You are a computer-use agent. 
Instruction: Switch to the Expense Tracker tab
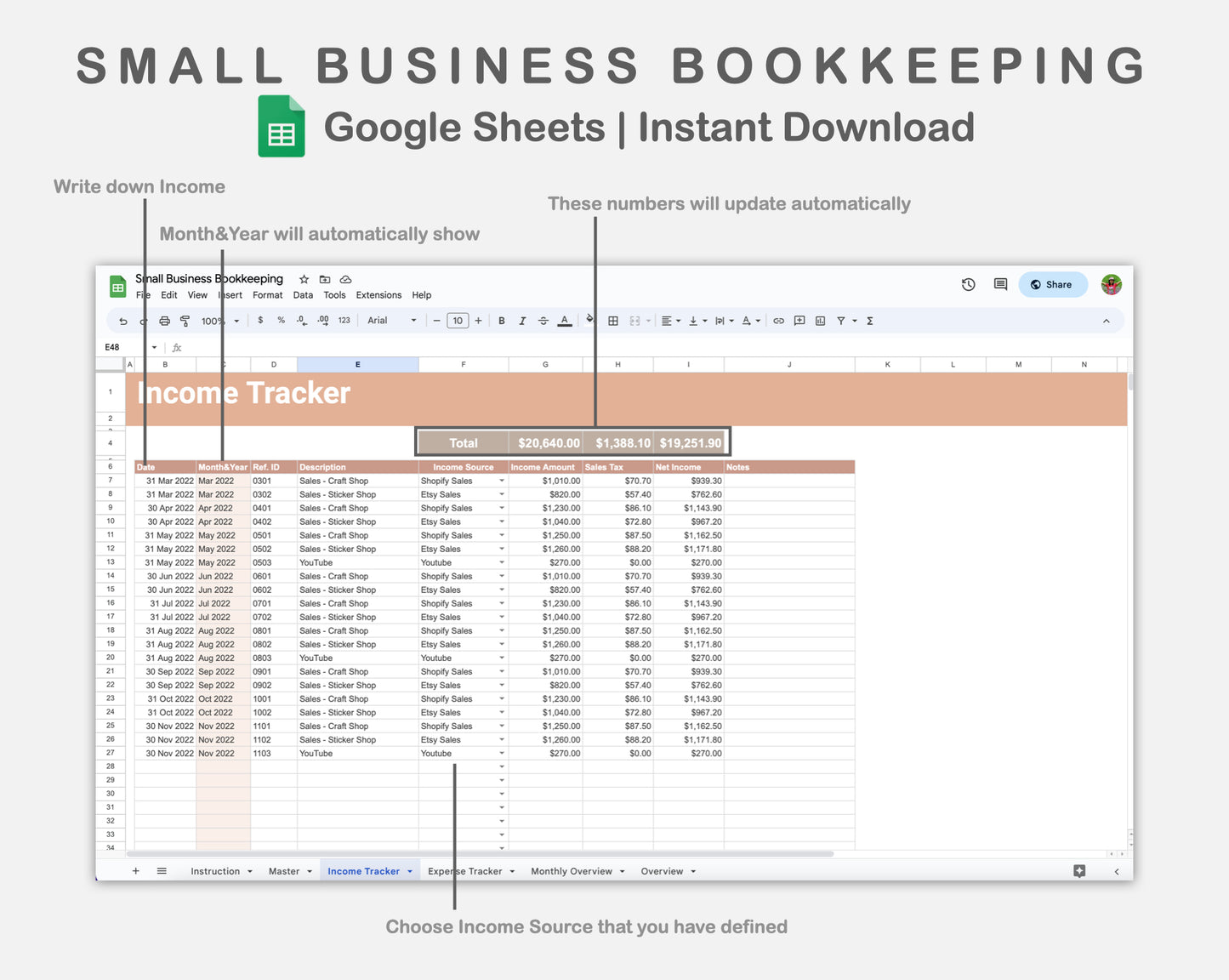coord(464,871)
